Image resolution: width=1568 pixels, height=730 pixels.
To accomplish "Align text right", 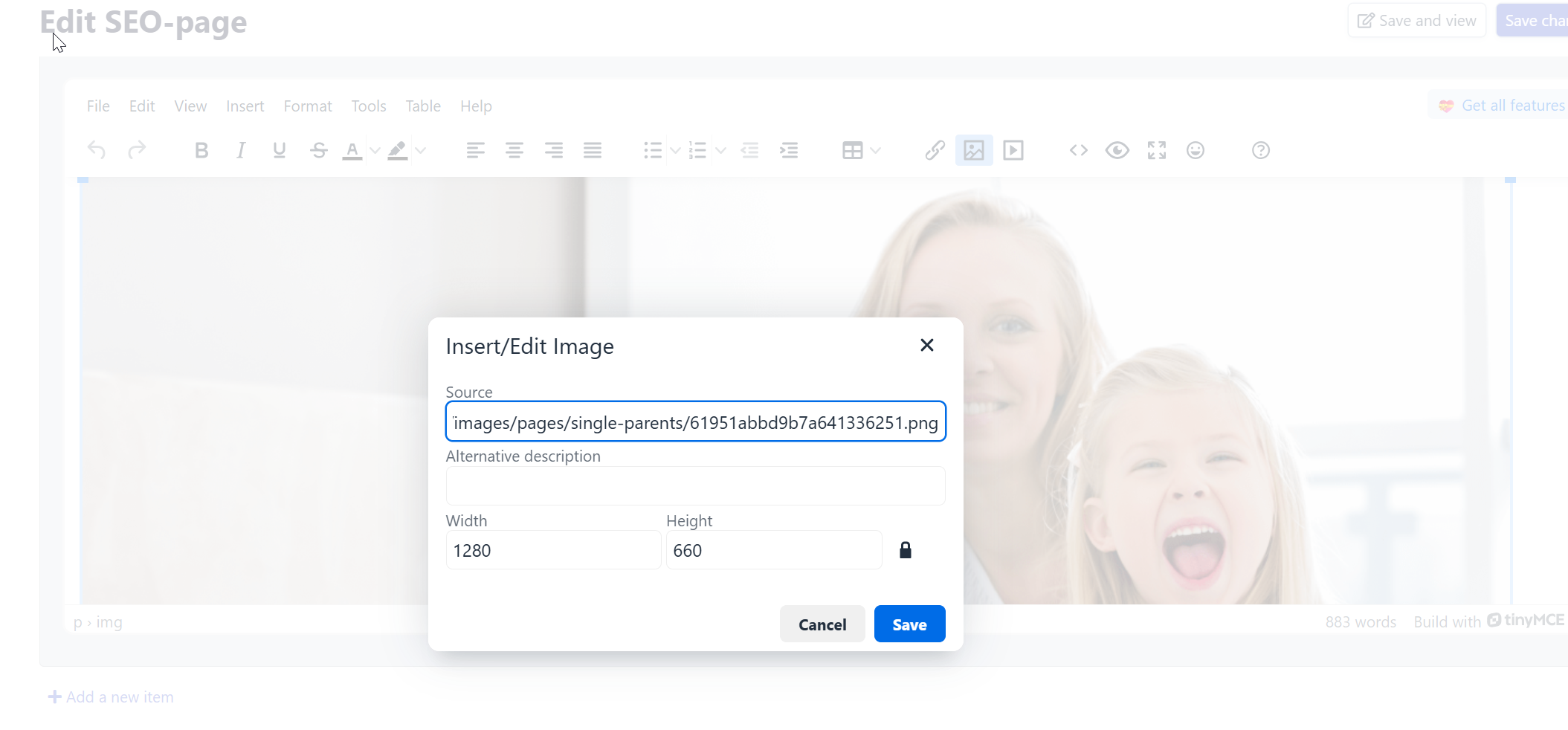I will click(554, 150).
